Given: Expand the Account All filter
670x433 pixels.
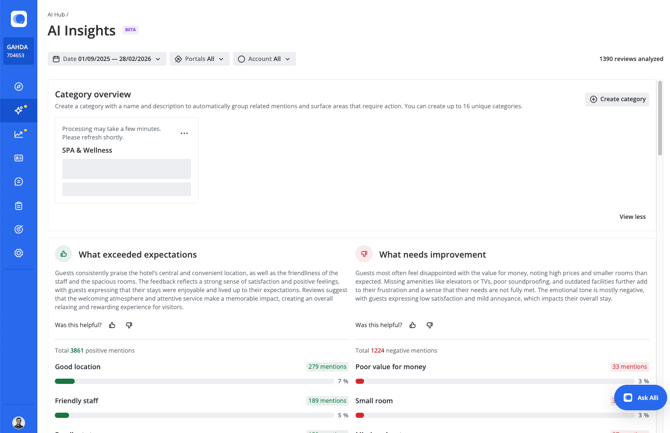Looking at the screenshot, I should pos(264,59).
